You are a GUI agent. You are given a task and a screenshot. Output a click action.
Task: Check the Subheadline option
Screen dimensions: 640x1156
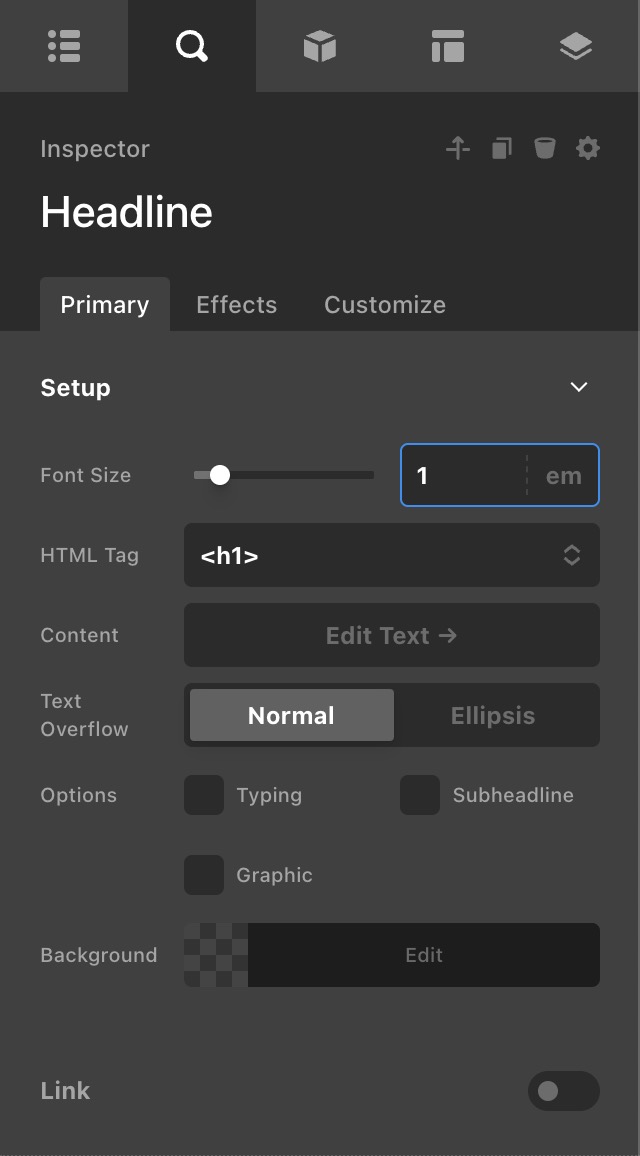click(420, 795)
